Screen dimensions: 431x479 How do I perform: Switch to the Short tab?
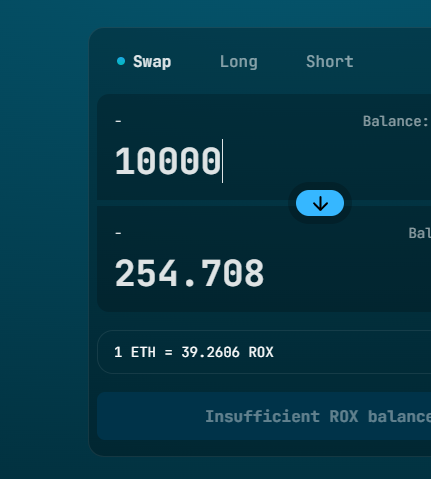pos(330,62)
